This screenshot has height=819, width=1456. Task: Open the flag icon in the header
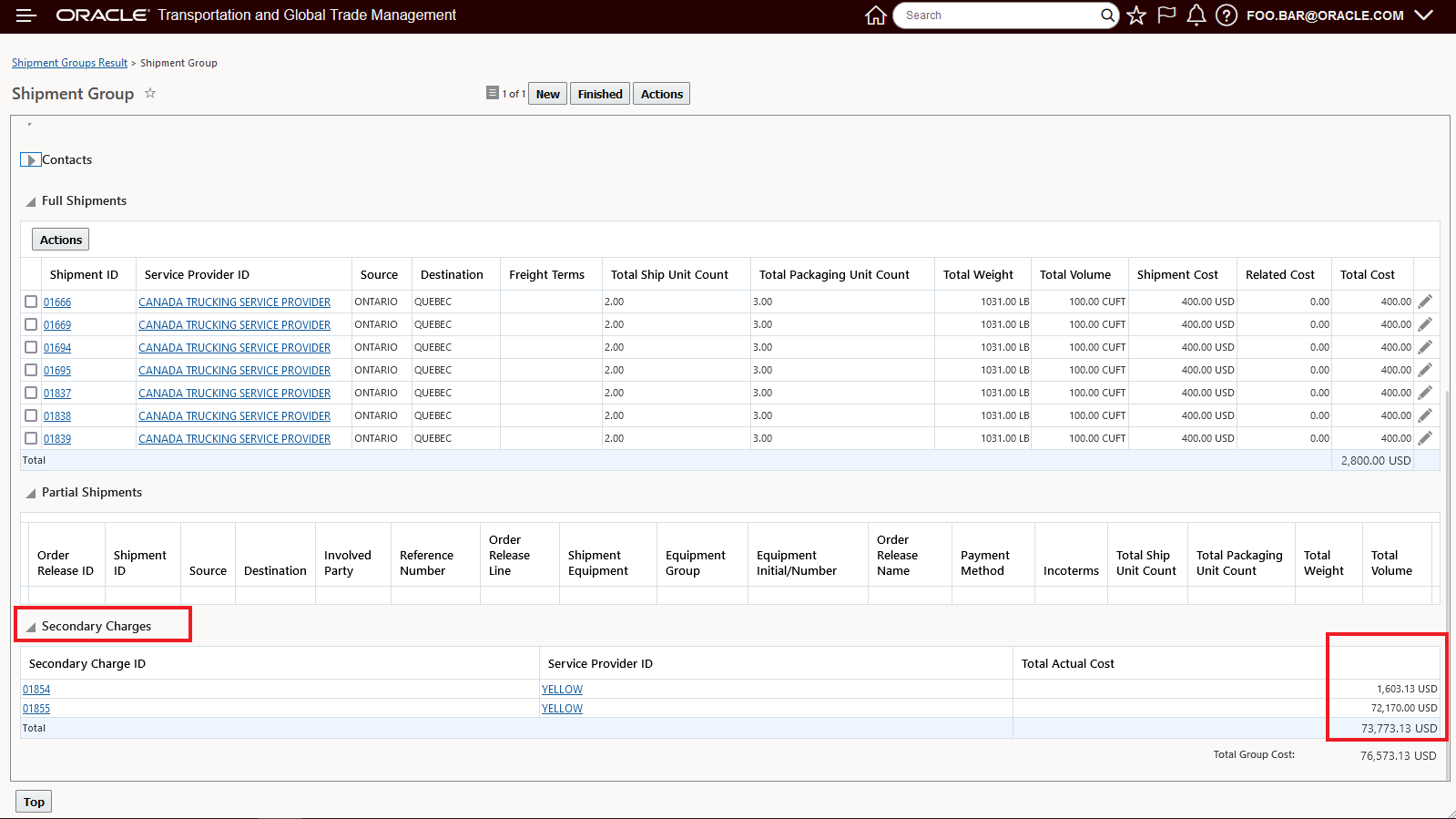click(1166, 15)
